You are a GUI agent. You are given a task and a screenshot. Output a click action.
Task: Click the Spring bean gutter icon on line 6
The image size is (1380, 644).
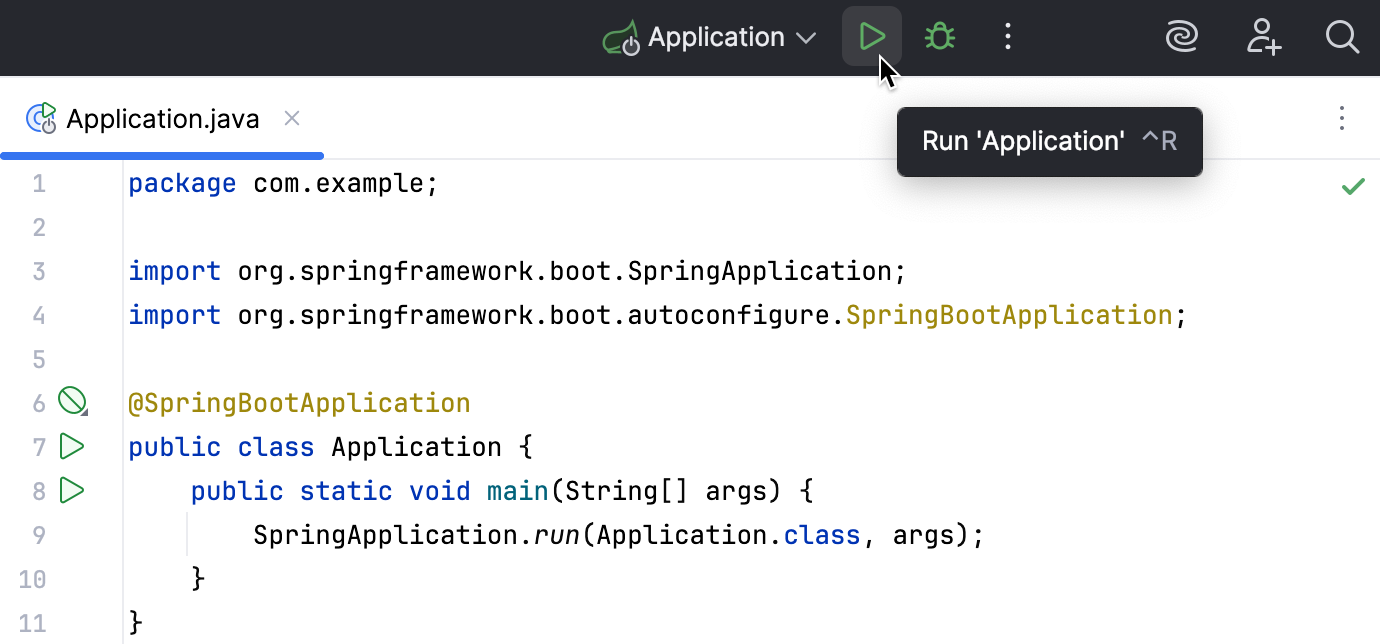pyautogui.click(x=72, y=402)
